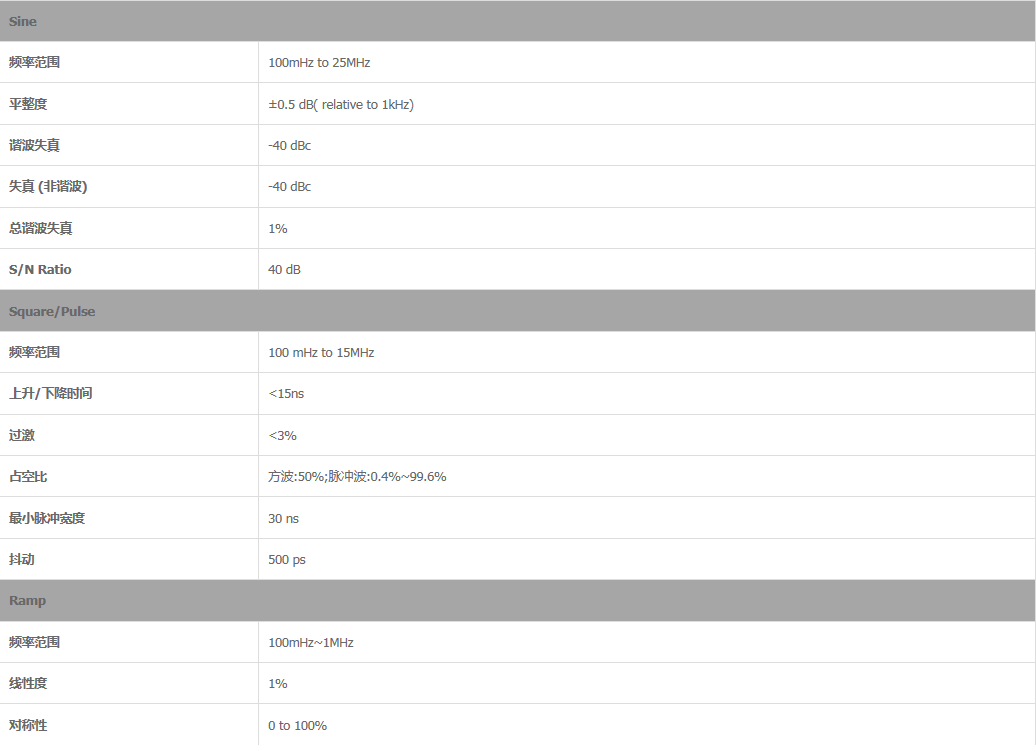
Task: Select the "500 ps" jitter value
Action: [287, 560]
